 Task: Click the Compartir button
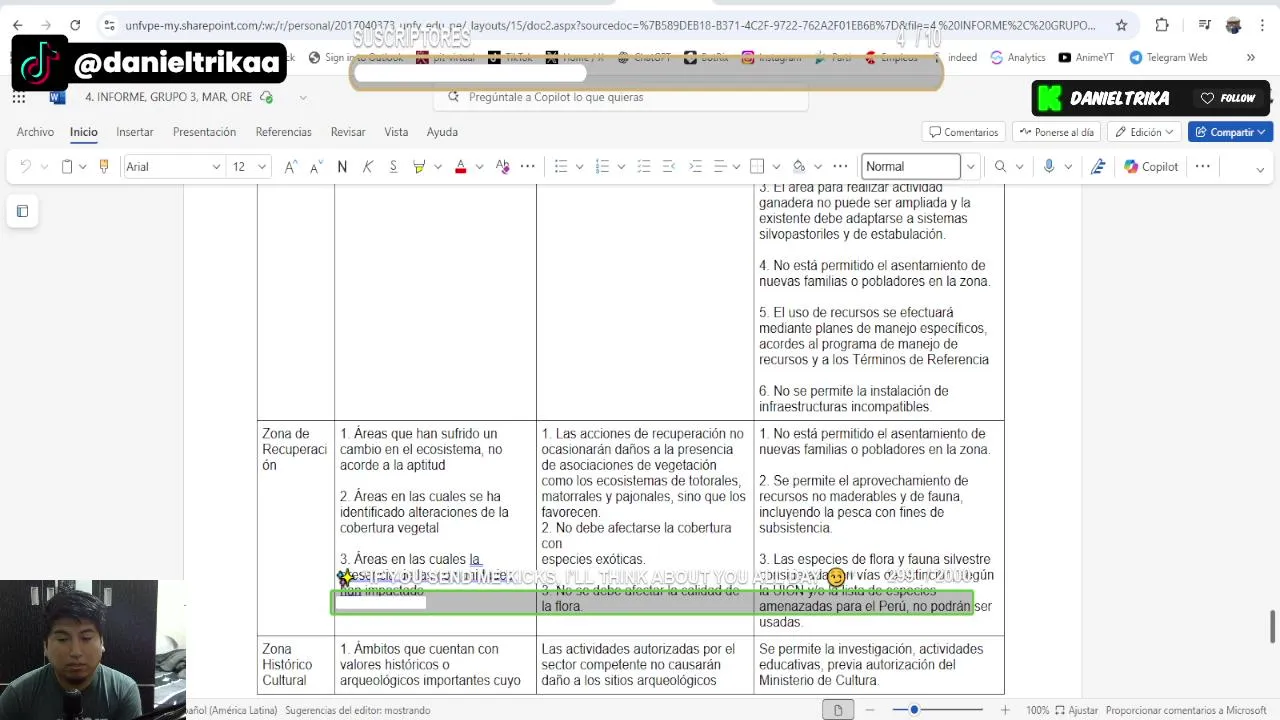1230,132
